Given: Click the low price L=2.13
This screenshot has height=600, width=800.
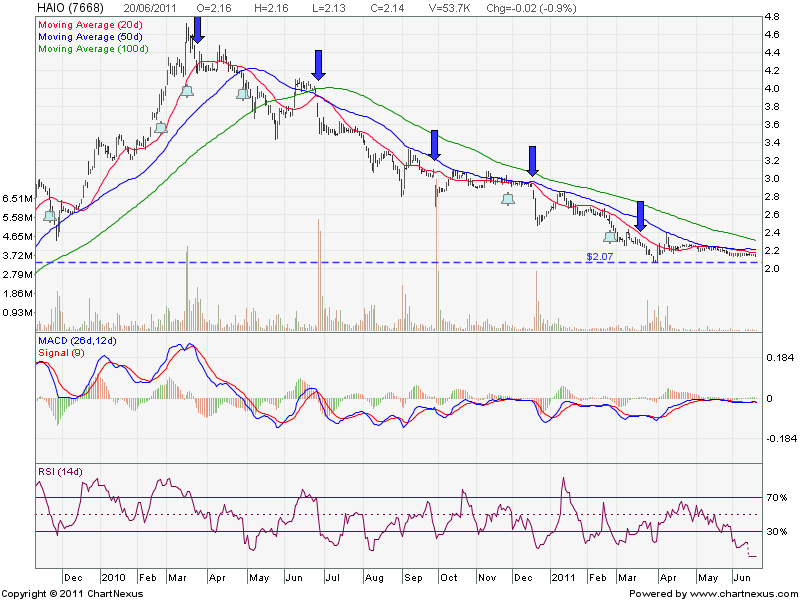Looking at the screenshot, I should [x=328, y=8].
